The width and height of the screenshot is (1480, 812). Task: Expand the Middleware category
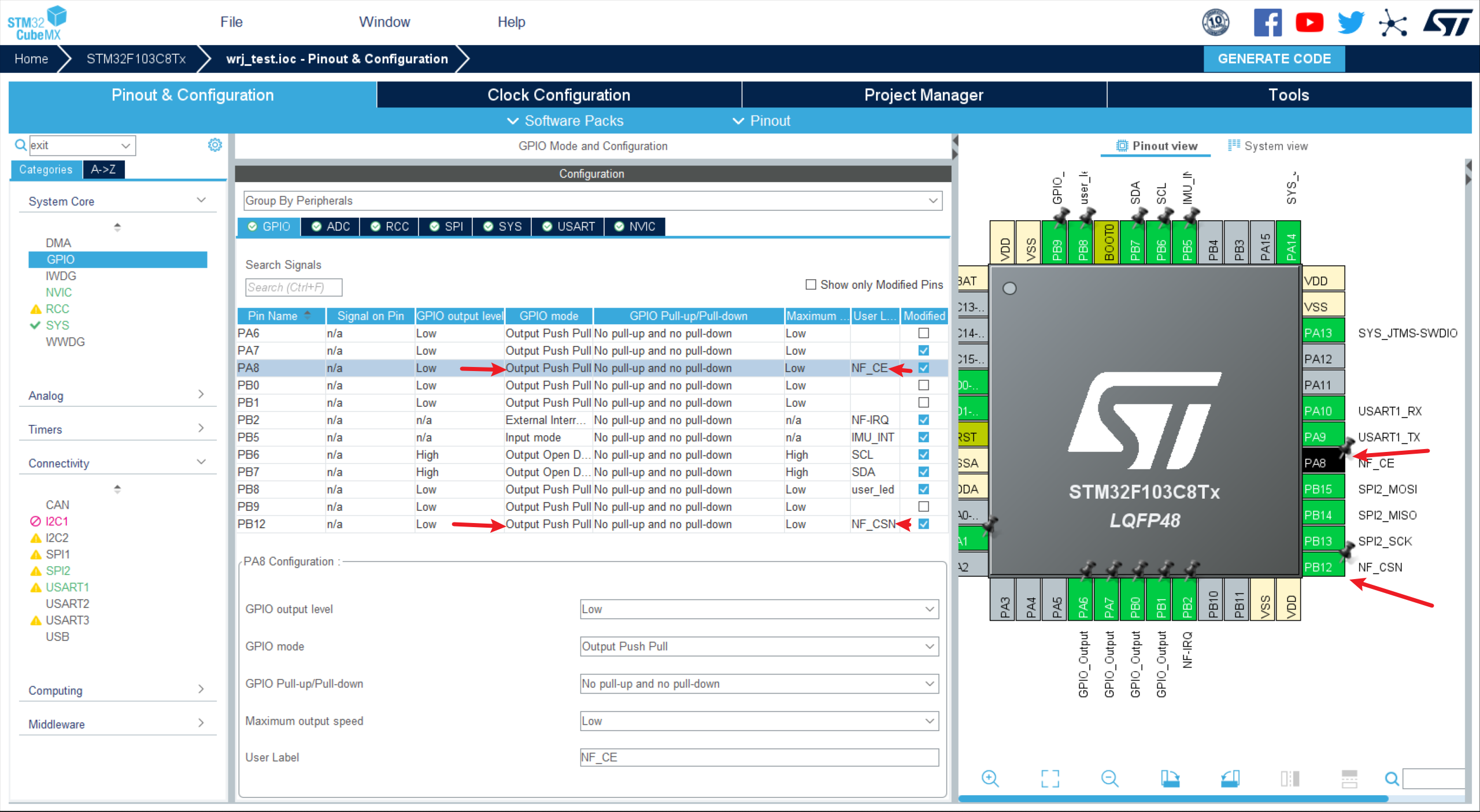click(117, 724)
